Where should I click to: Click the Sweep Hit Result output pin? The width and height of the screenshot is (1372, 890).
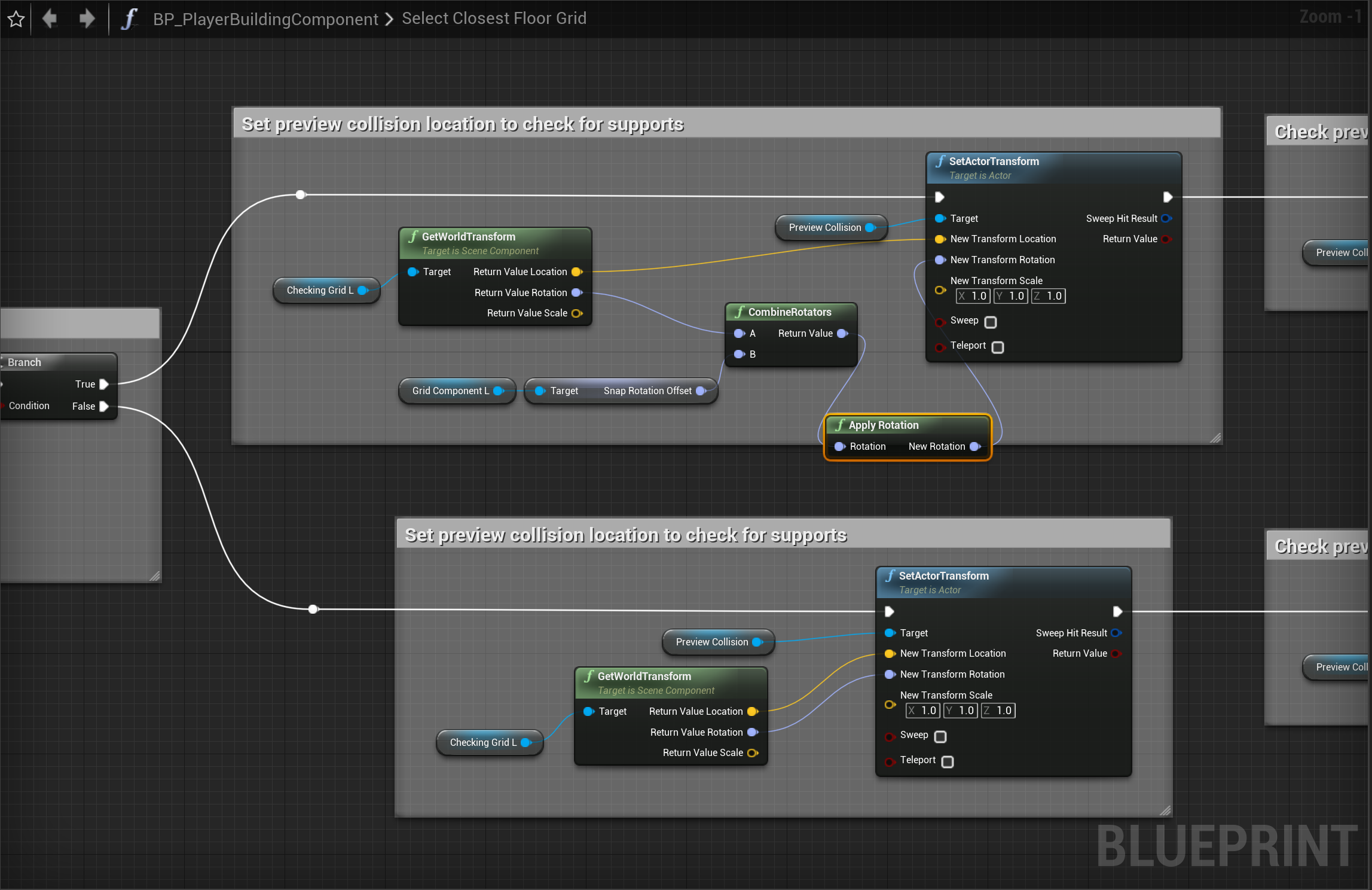coord(1166,218)
